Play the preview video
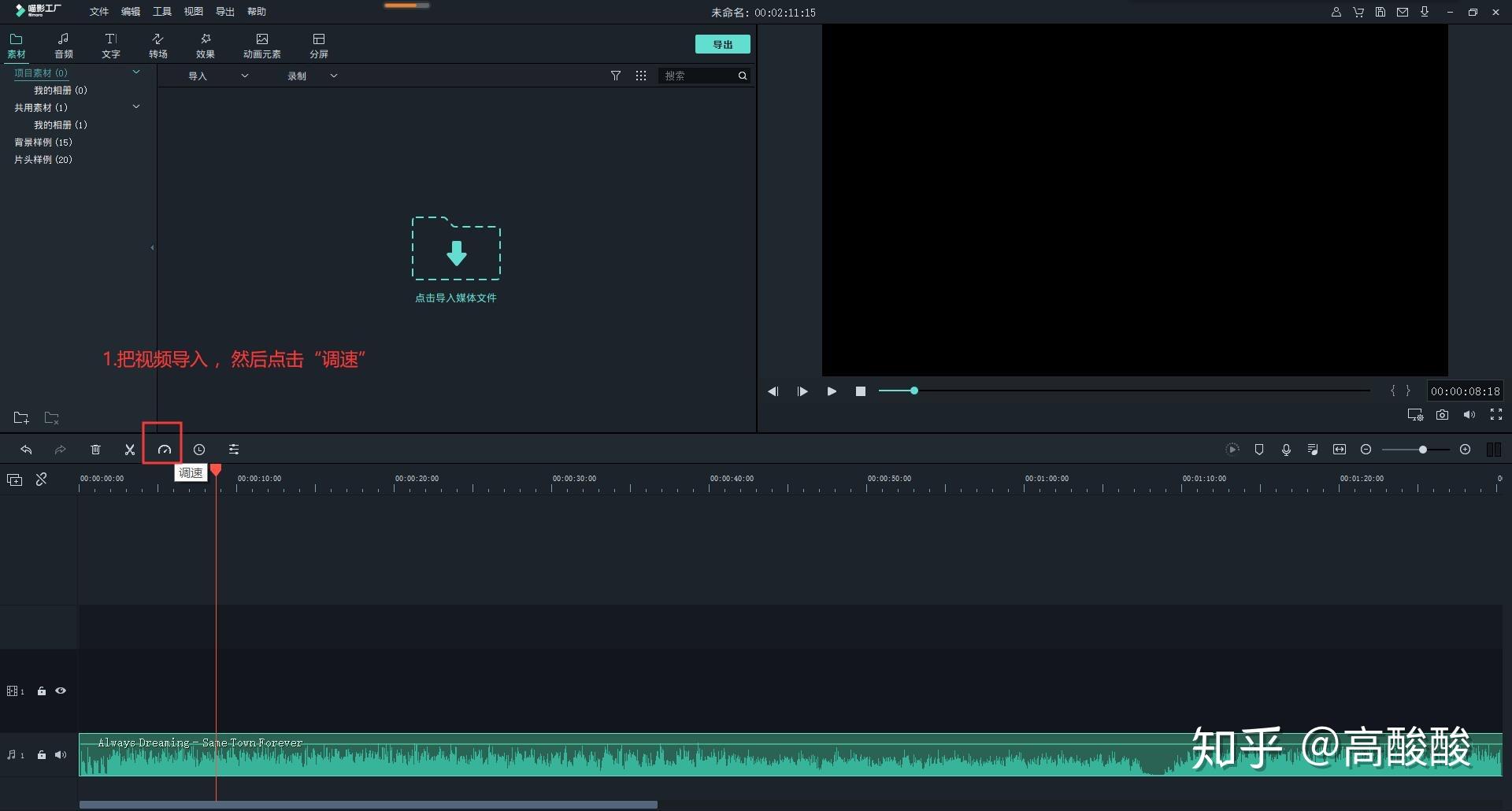Image resolution: width=1512 pixels, height=811 pixels. click(832, 391)
